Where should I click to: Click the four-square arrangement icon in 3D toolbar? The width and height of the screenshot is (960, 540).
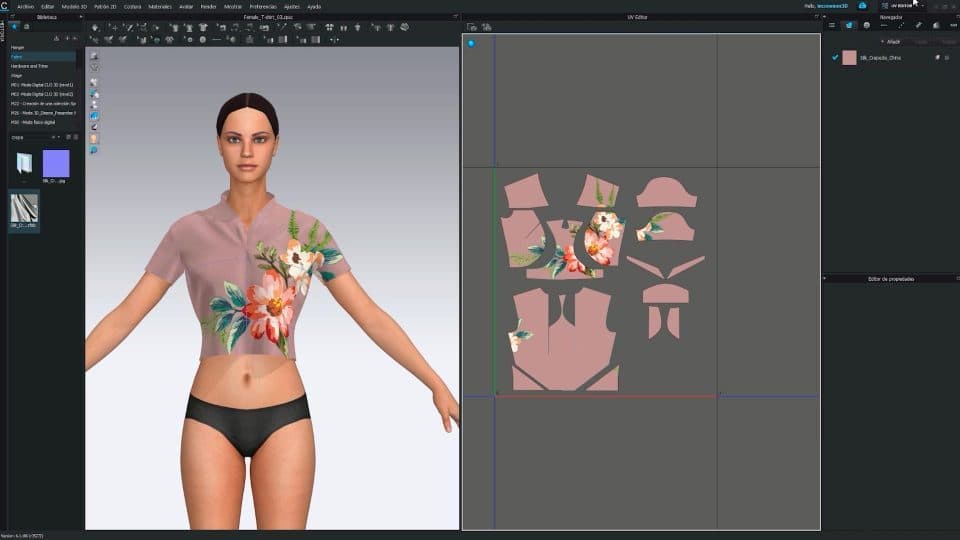[329, 28]
